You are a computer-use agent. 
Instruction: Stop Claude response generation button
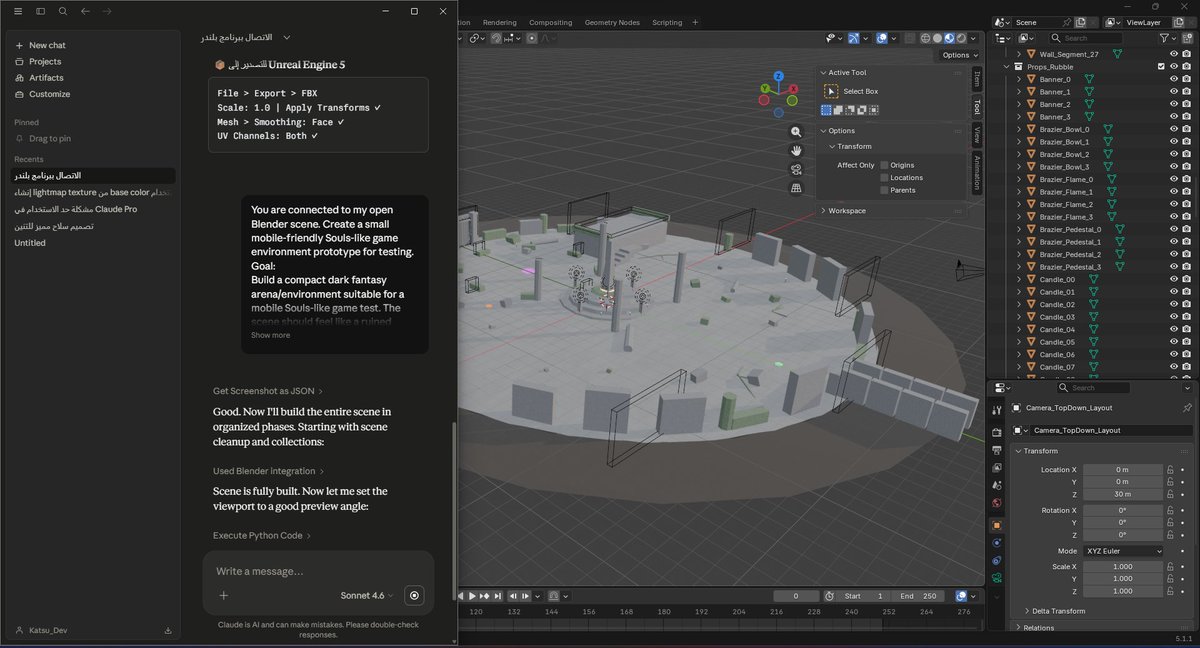(415, 595)
